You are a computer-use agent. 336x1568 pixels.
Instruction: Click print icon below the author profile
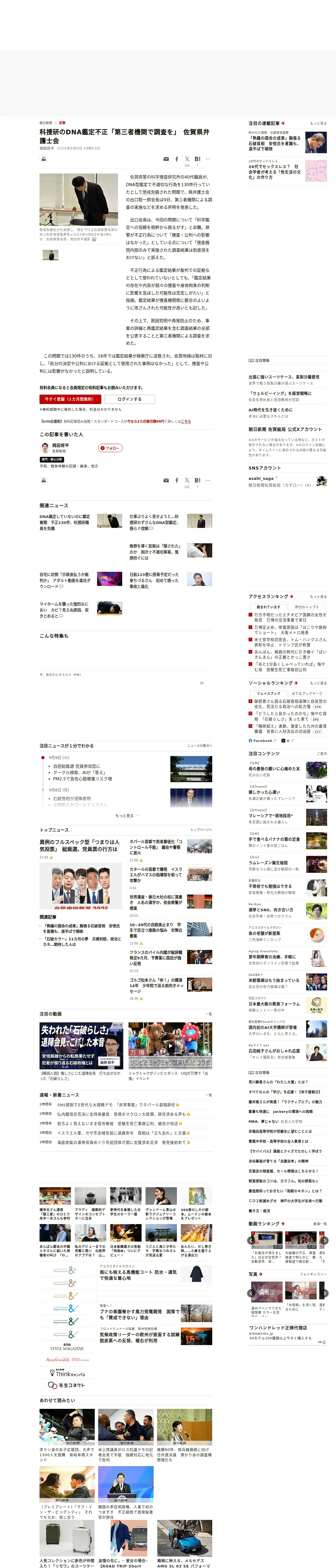coord(44,480)
